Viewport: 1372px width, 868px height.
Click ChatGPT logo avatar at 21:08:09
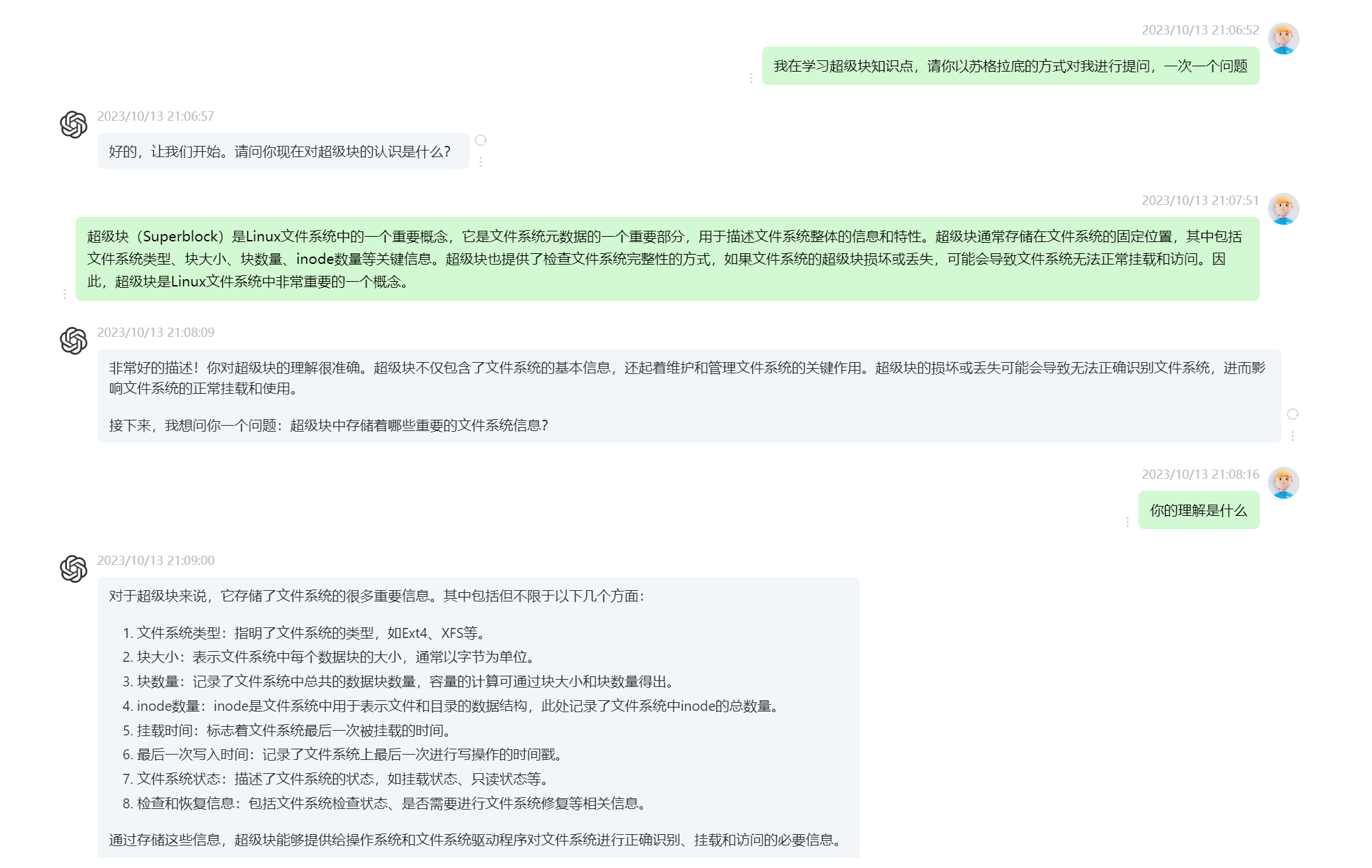(x=74, y=341)
